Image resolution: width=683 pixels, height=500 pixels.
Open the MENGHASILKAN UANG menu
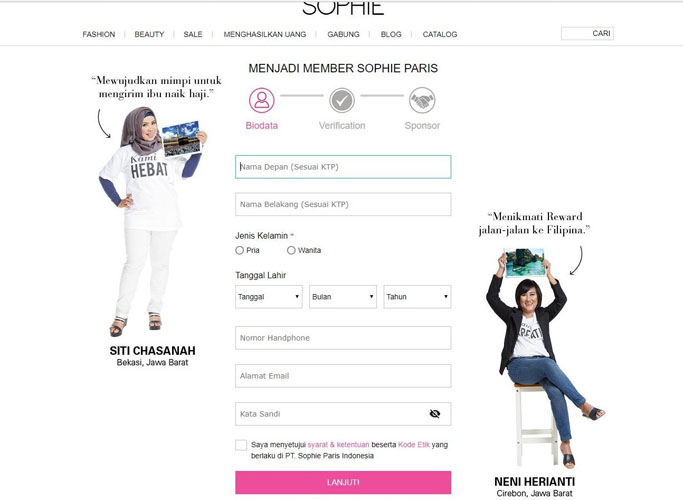265,34
